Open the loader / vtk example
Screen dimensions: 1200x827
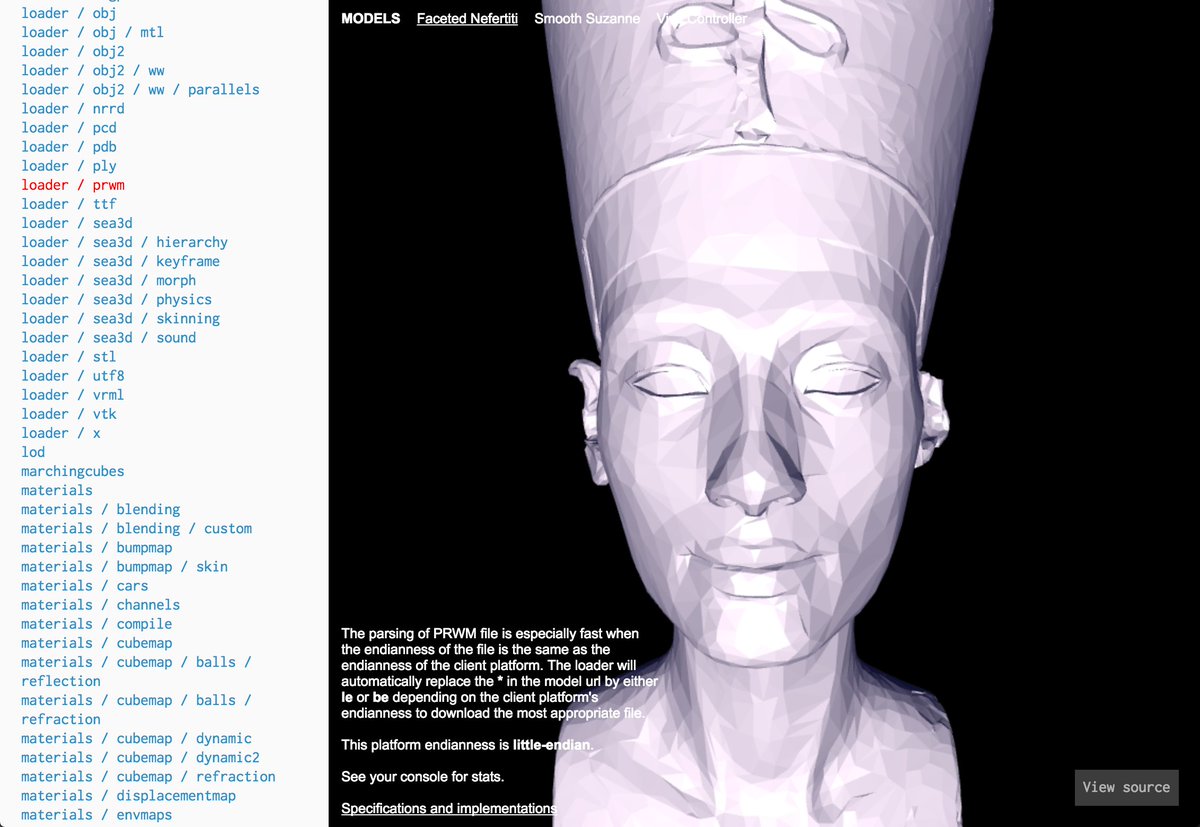[x=69, y=413]
